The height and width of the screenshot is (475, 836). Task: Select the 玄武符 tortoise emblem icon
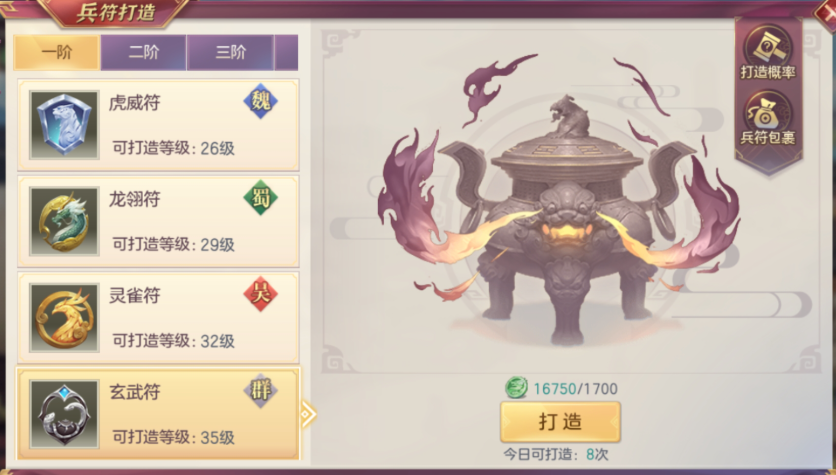(64, 414)
